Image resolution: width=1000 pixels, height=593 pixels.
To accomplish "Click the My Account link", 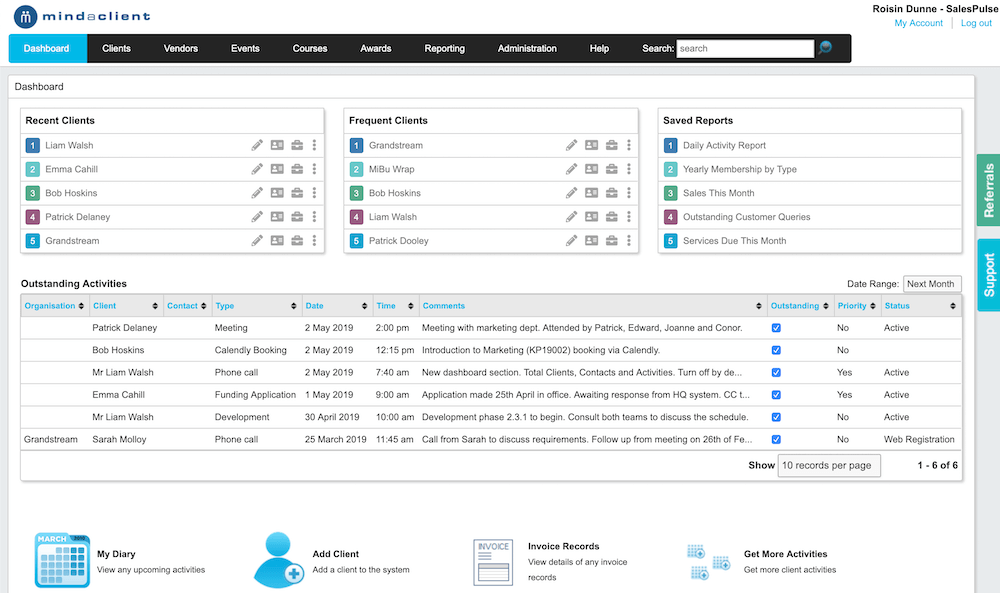I will (x=918, y=23).
